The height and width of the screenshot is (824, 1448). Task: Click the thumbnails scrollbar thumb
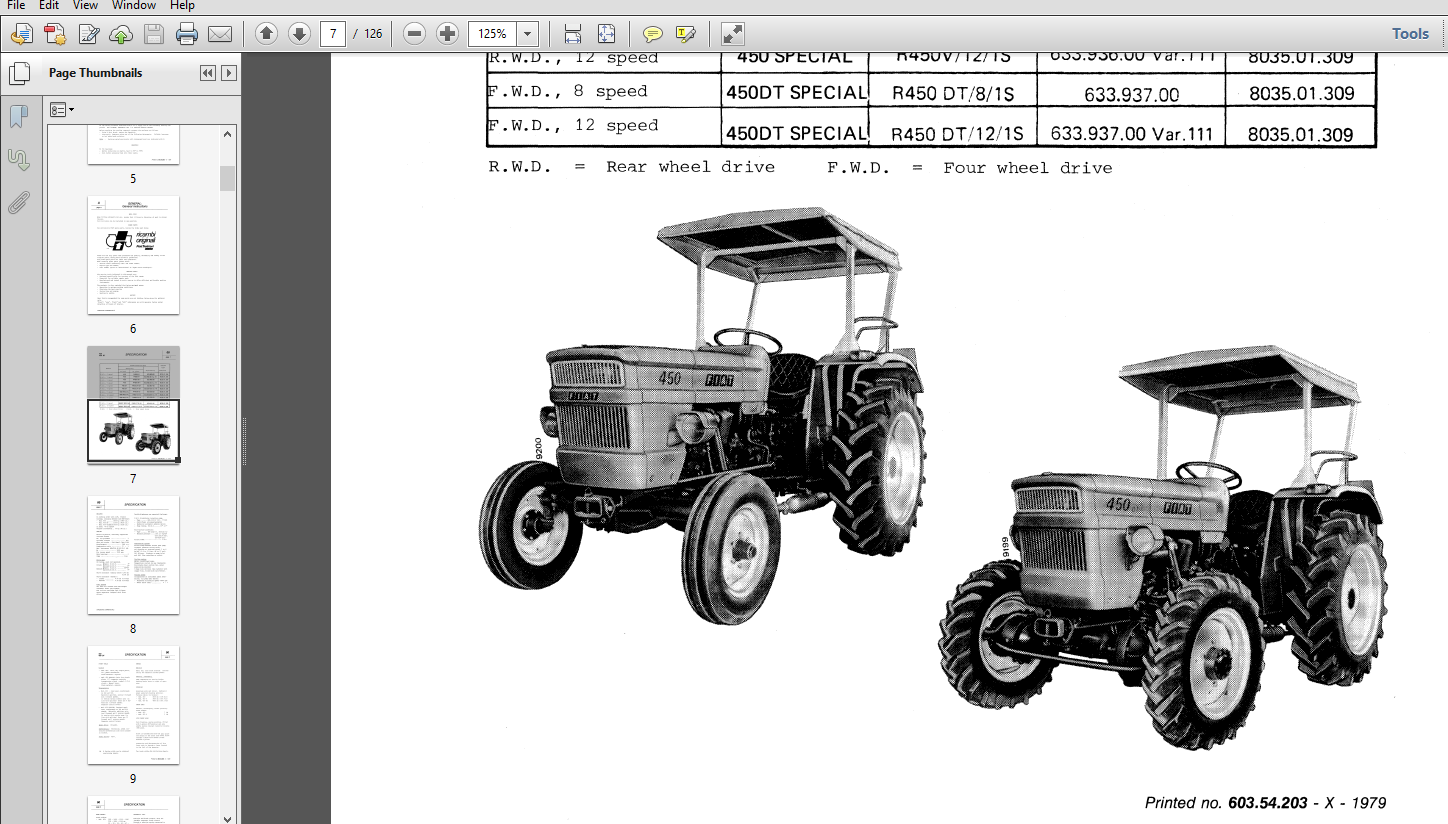point(228,179)
